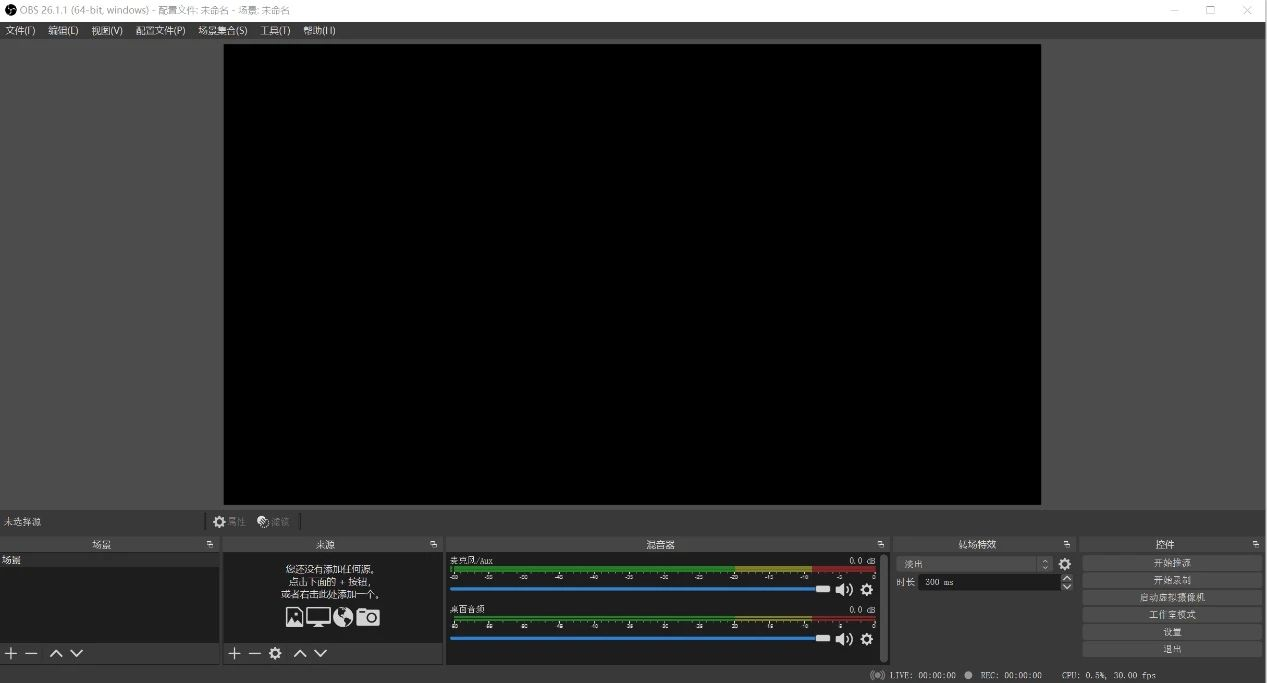This screenshot has width=1267, height=683.
Task: Click the 启动虚拟摄像机 button
Action: 1172,597
